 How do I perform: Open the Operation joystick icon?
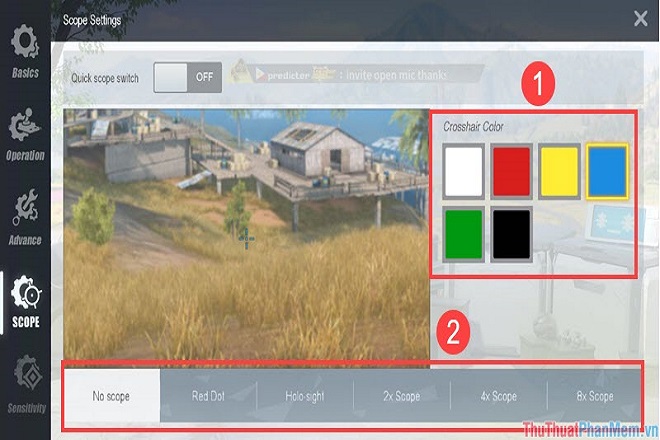point(25,125)
